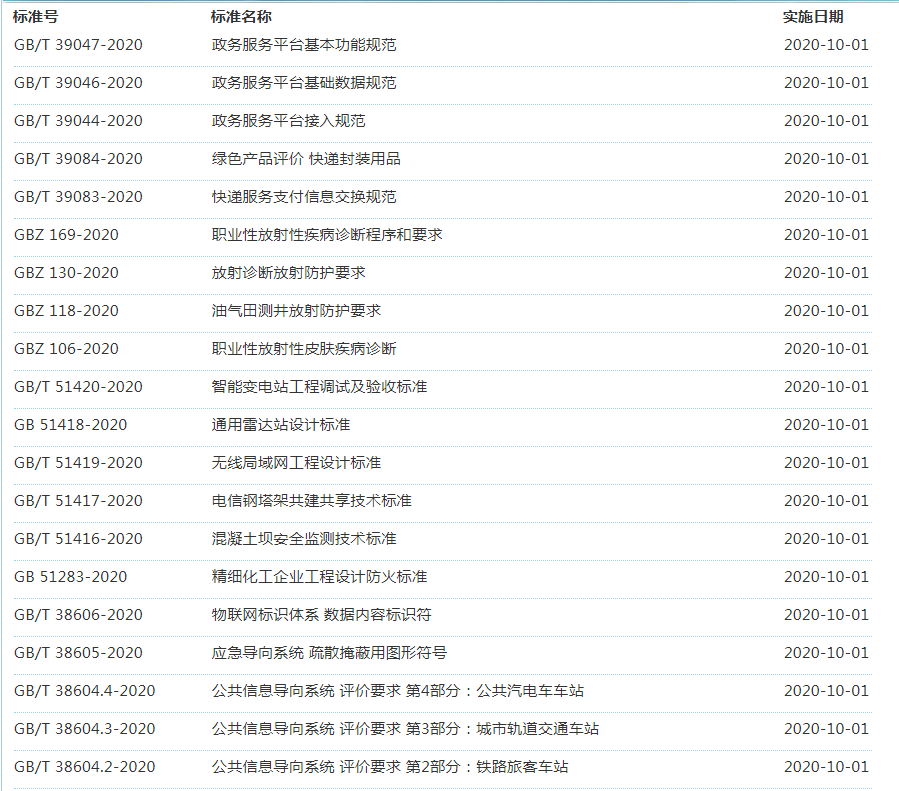
Task: Open GBZ 169-2020 standard
Action: [x=66, y=235]
